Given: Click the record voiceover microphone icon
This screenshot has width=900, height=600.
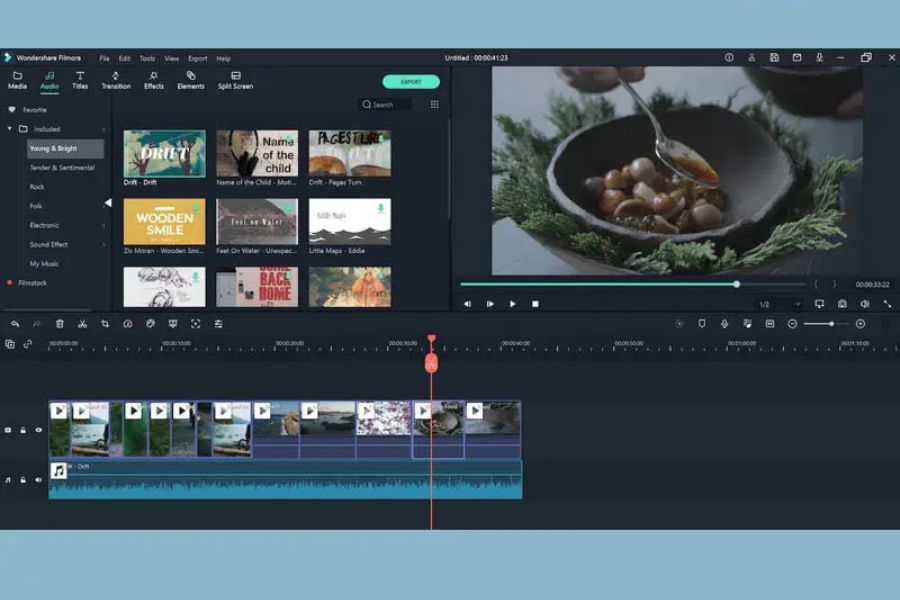Looking at the screenshot, I should [724, 324].
